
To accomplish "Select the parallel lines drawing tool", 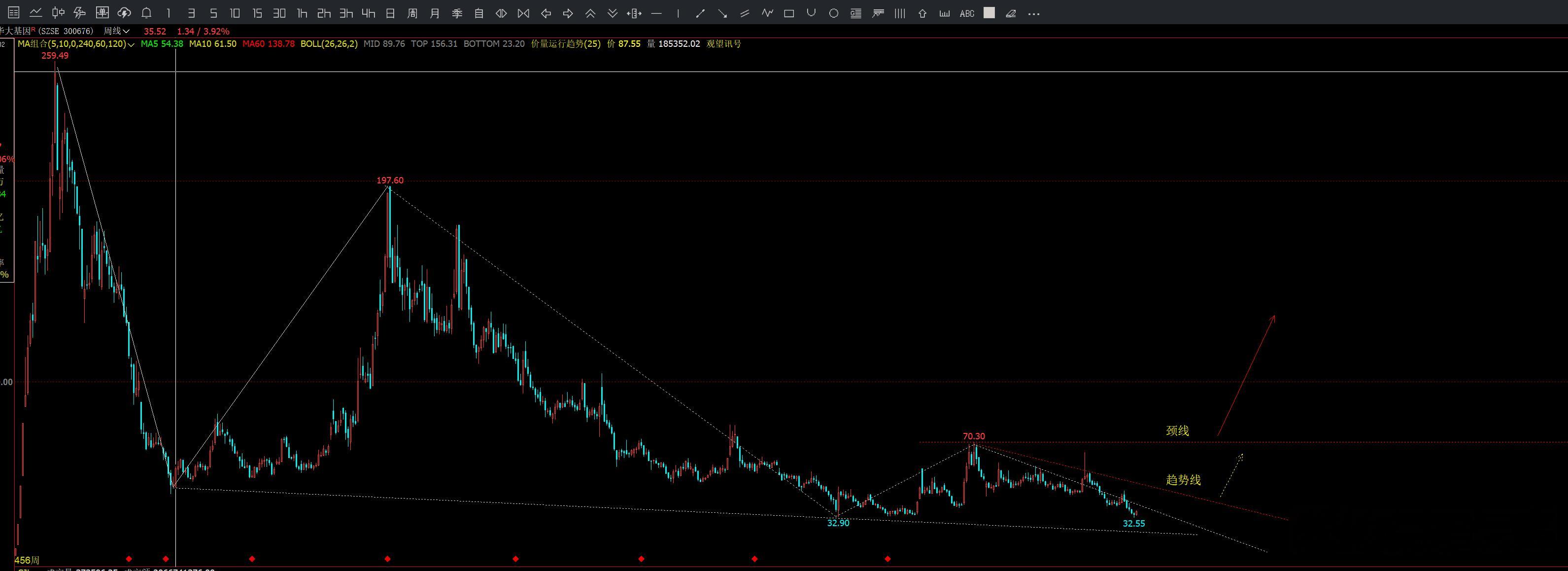I will click(x=745, y=13).
